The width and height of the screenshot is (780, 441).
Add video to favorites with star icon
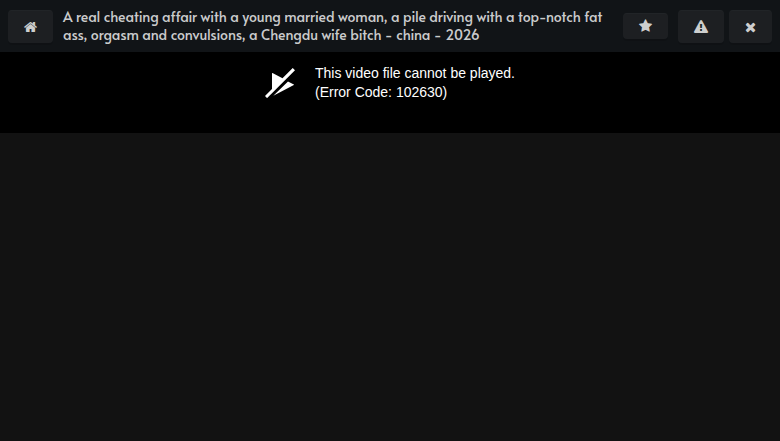(645, 26)
